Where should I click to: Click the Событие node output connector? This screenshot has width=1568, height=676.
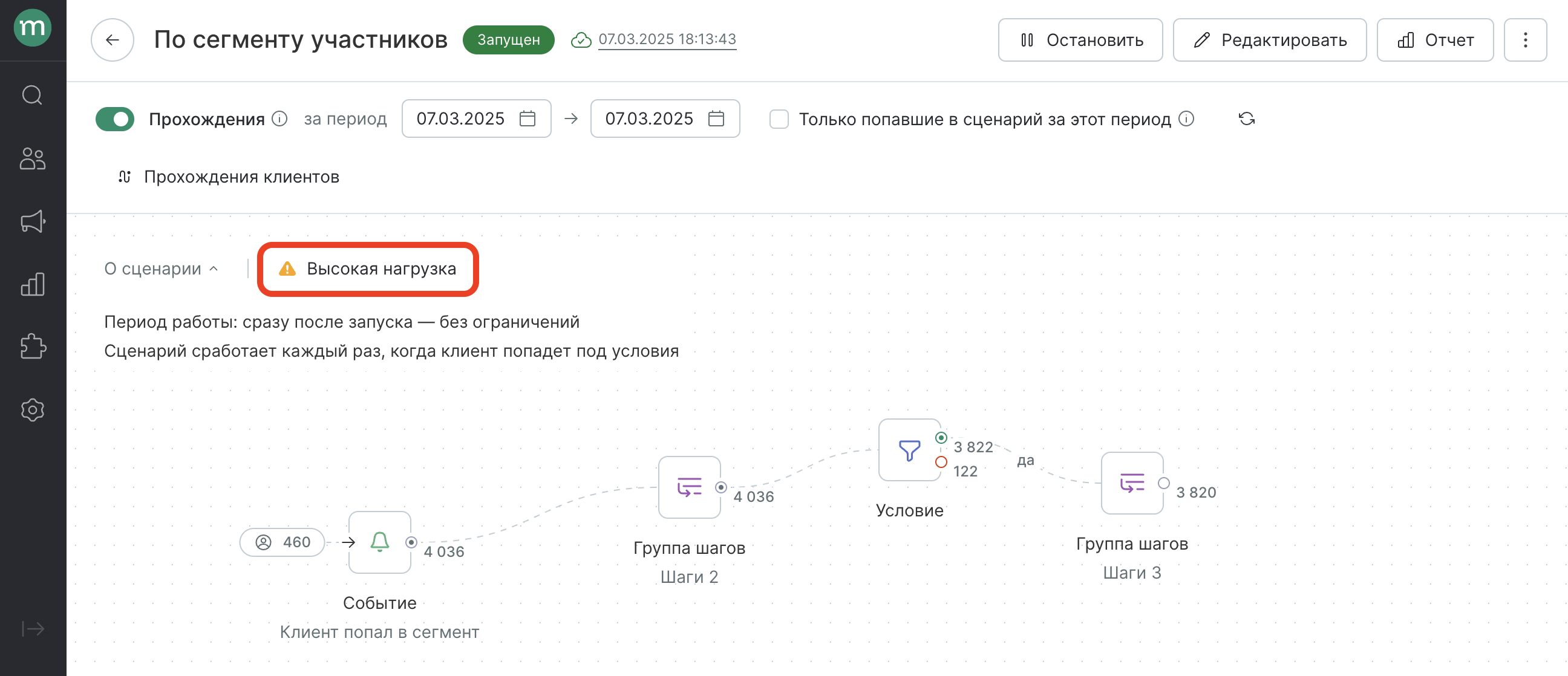[411, 542]
